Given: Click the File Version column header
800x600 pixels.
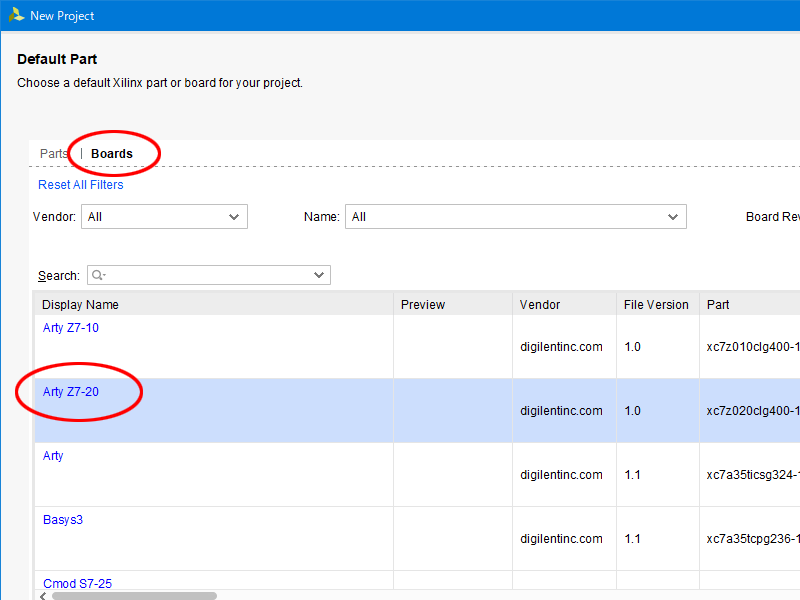Looking at the screenshot, I should pyautogui.click(x=656, y=305).
